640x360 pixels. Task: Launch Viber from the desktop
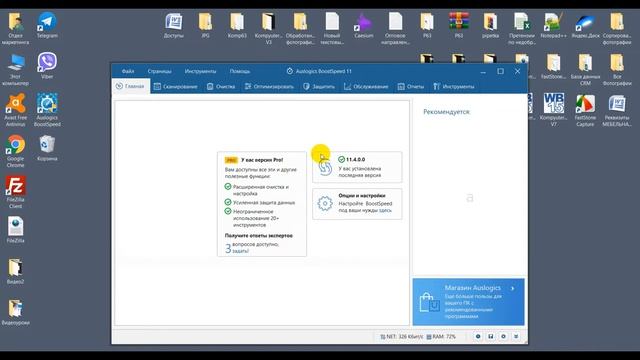coord(47,65)
